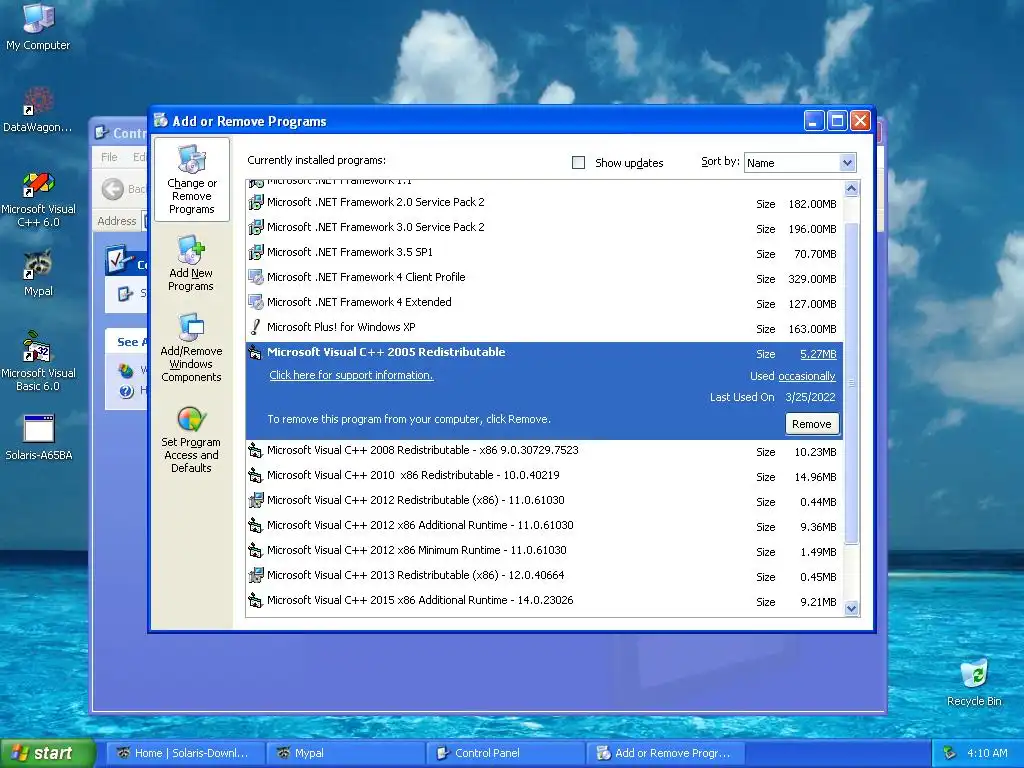Switch to the Control Panel taskbar button

click(505, 753)
